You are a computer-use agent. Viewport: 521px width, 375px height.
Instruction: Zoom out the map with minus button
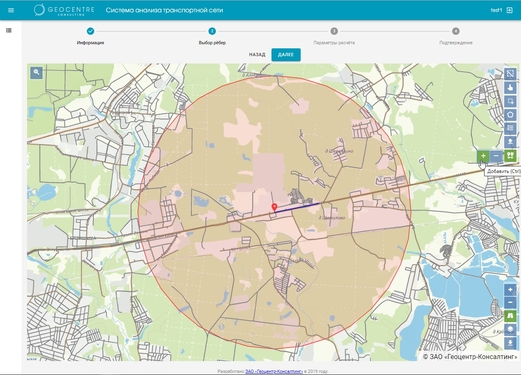point(510,303)
